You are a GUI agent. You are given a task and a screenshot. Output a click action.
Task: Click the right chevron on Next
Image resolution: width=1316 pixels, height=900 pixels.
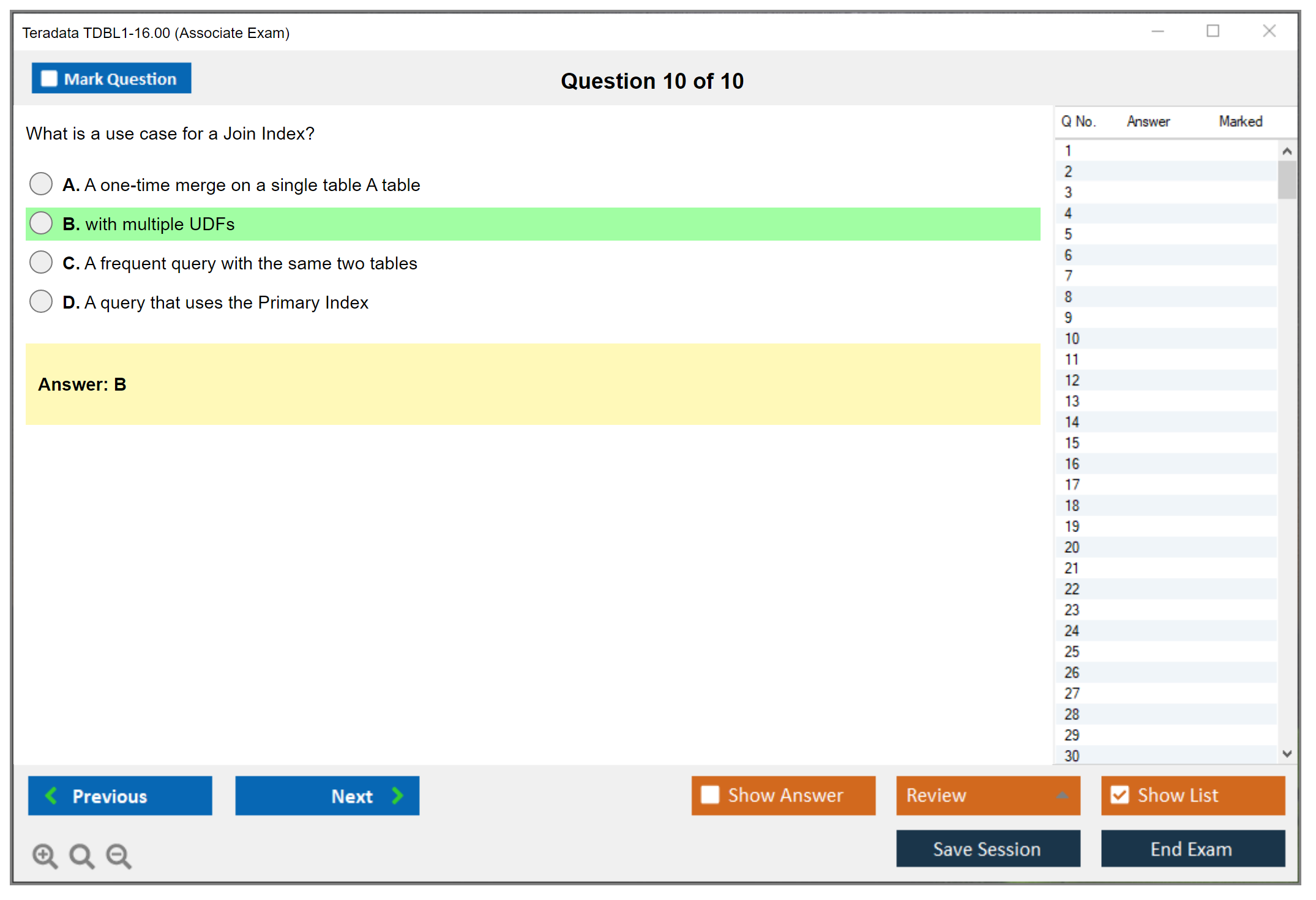[397, 795]
